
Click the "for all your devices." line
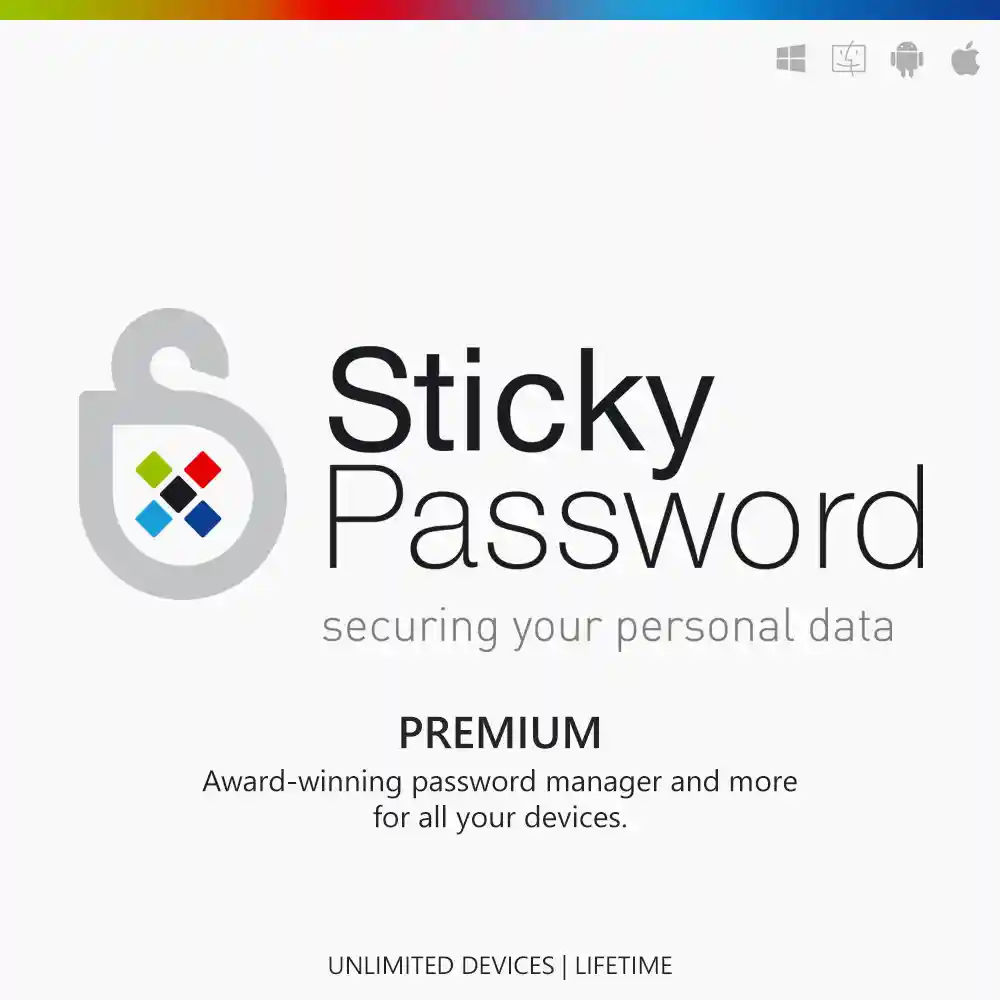point(500,818)
